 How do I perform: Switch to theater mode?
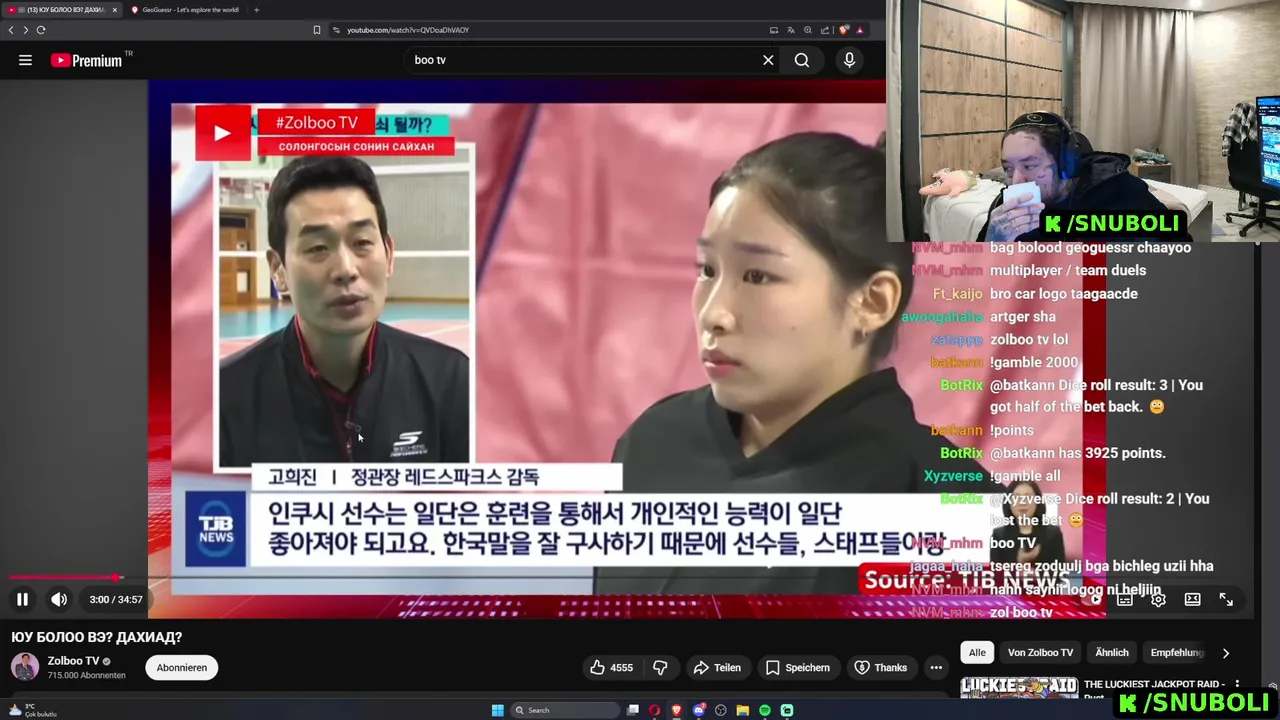(x=1192, y=599)
